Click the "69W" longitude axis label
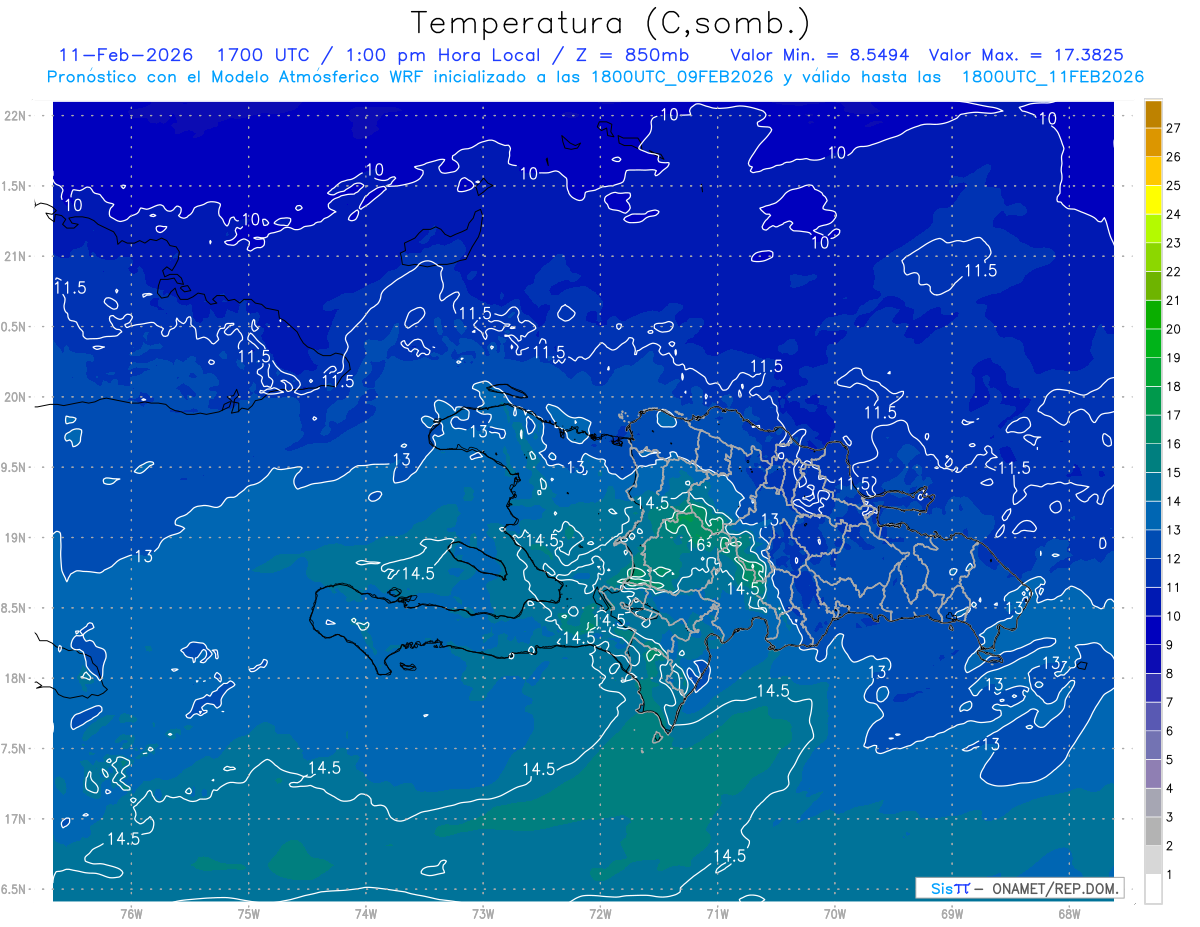The image size is (1200, 927). pyautogui.click(x=952, y=913)
